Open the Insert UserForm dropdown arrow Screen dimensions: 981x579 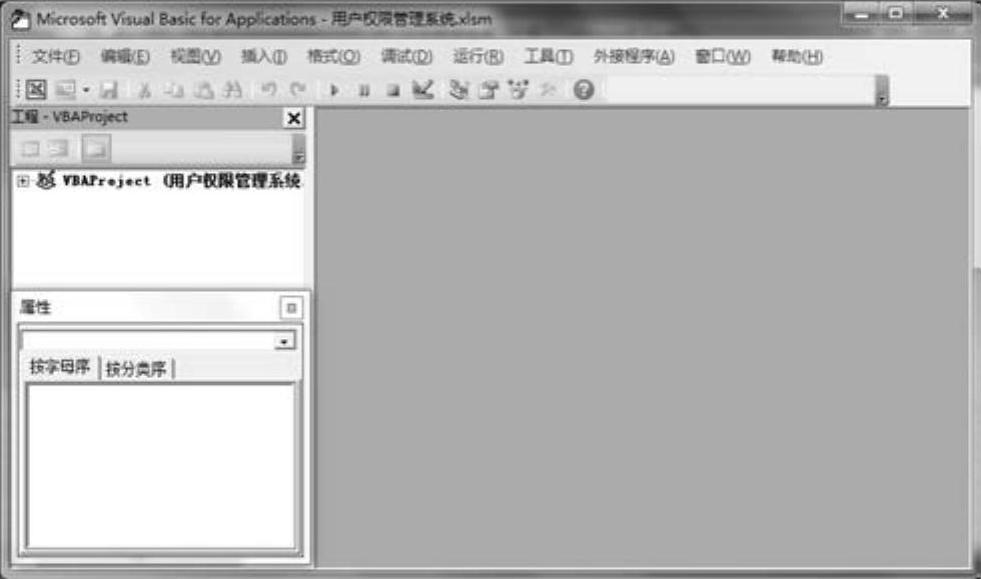tap(86, 90)
